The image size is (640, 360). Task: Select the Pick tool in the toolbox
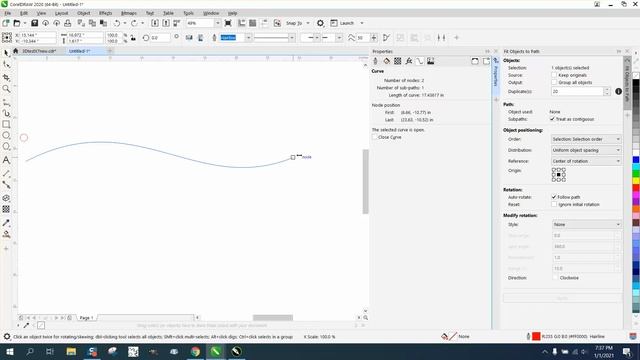coord(6,53)
